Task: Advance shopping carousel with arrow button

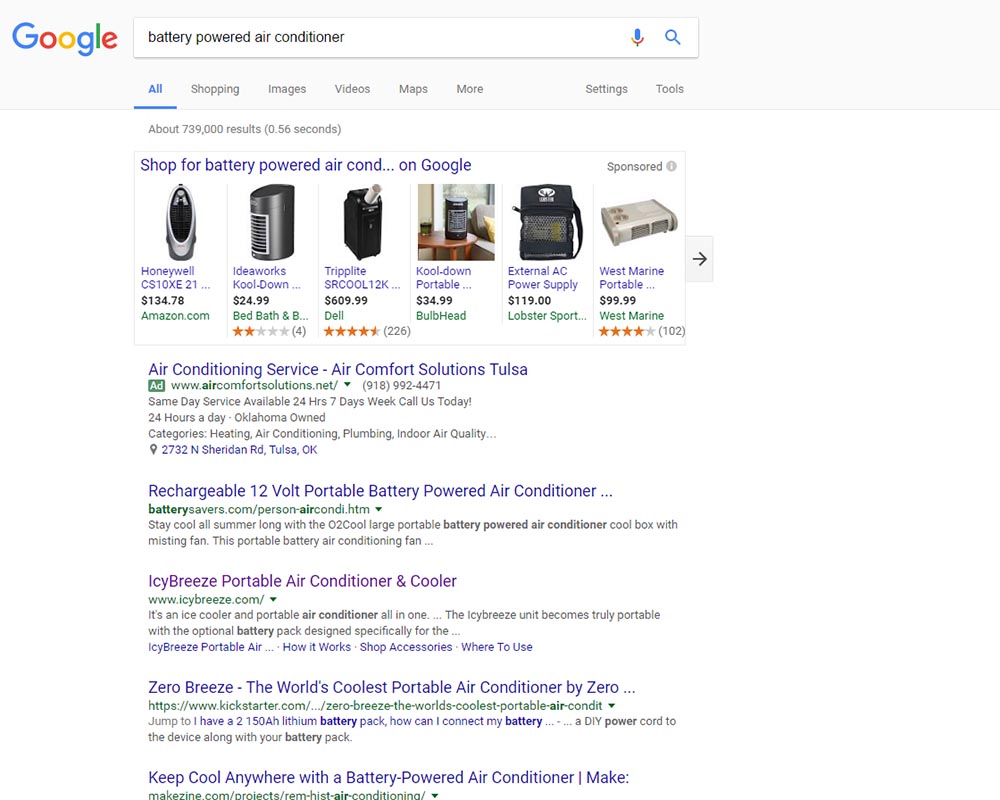Action: click(x=700, y=259)
